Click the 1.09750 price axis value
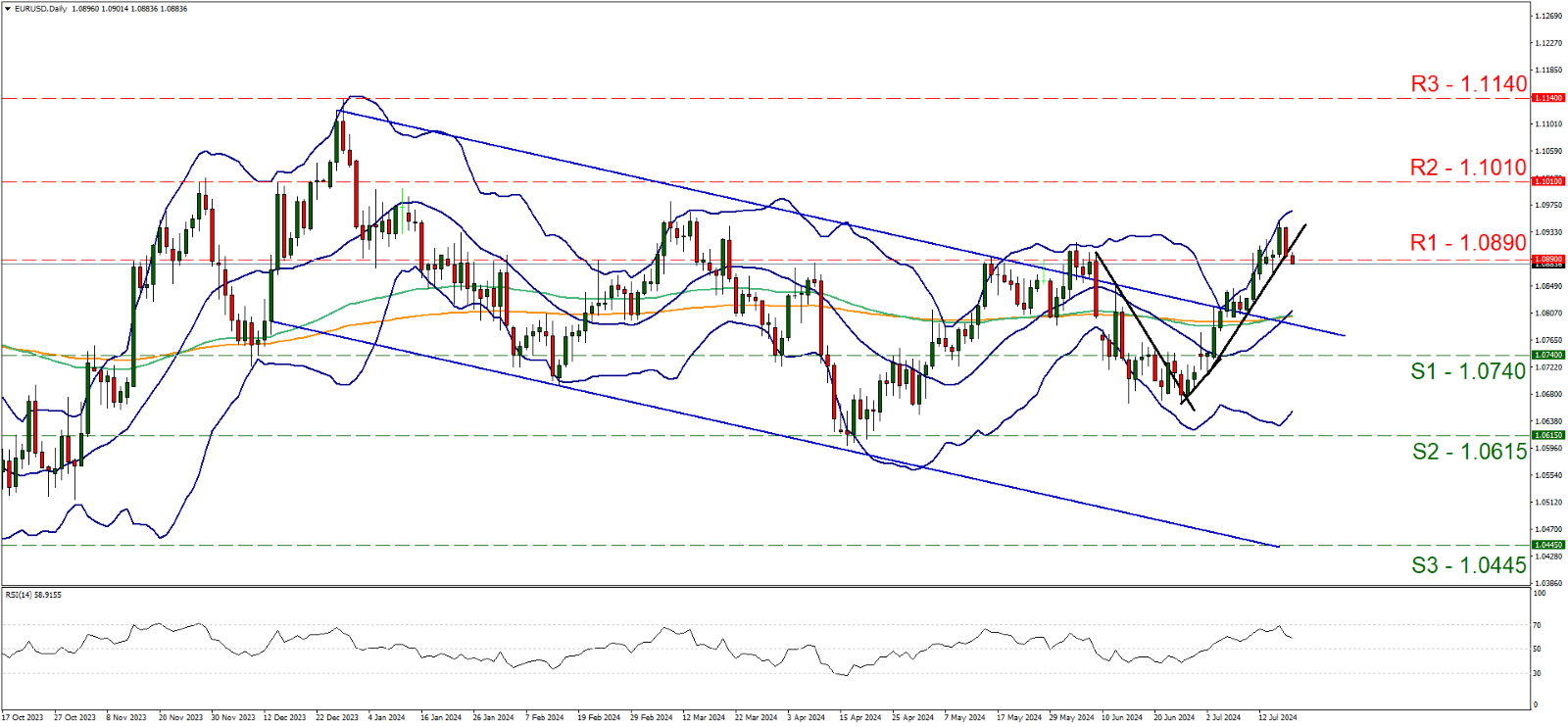Viewport: 1568px width, 727px height. pos(1549,205)
